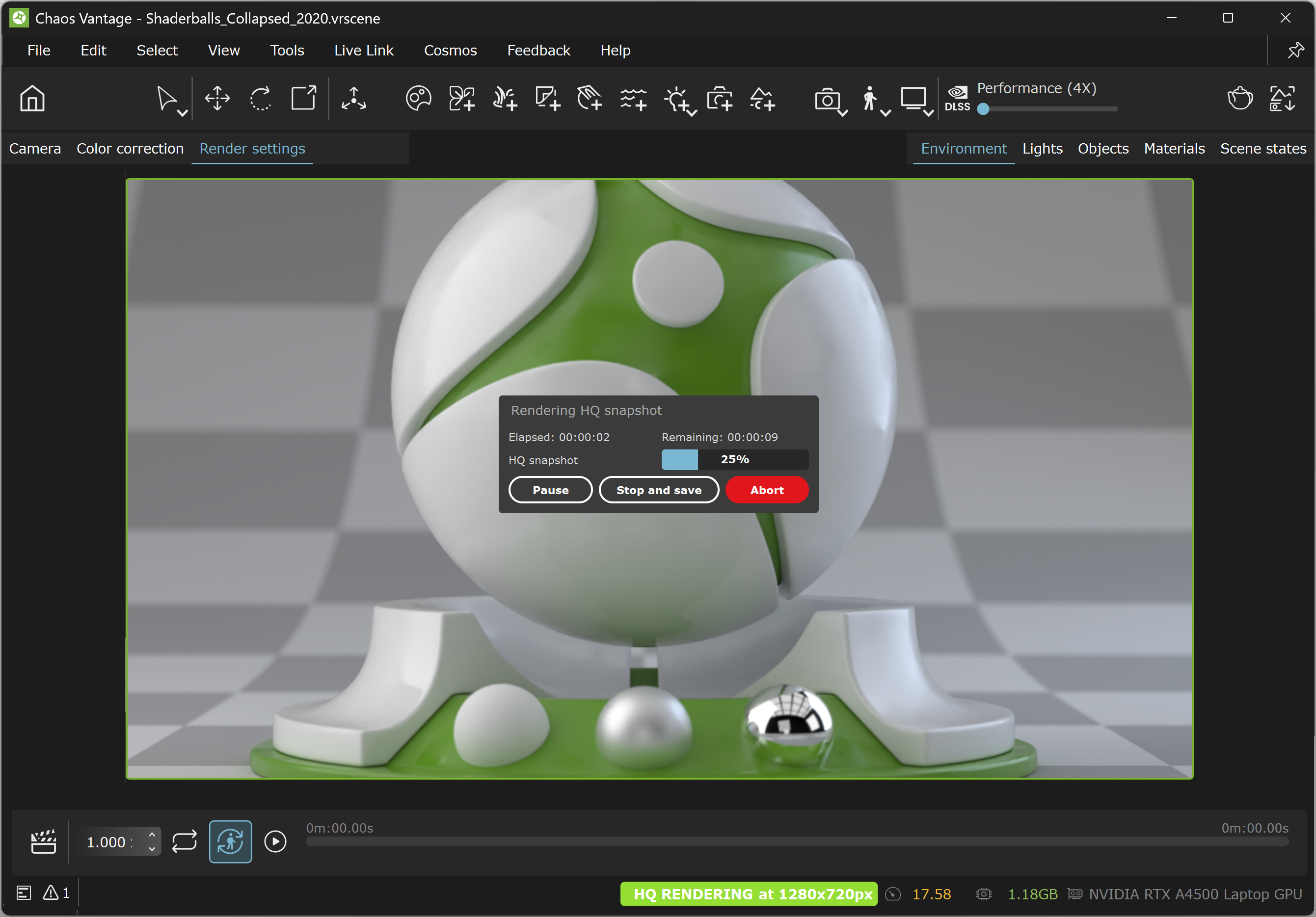
Task: Open the Feedback menu
Action: click(x=539, y=51)
